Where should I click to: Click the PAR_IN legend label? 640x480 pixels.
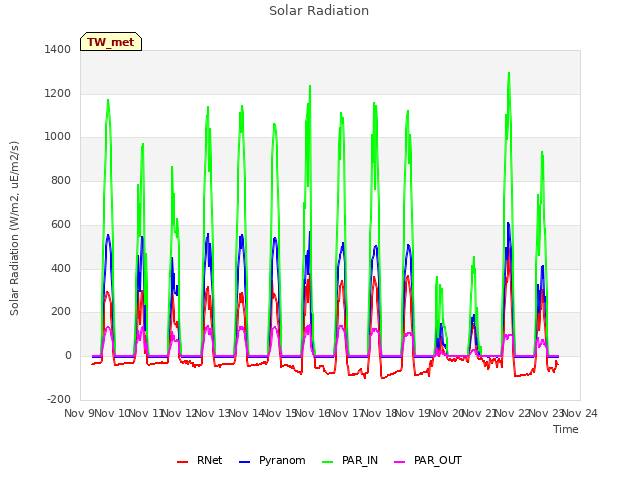click(360, 460)
